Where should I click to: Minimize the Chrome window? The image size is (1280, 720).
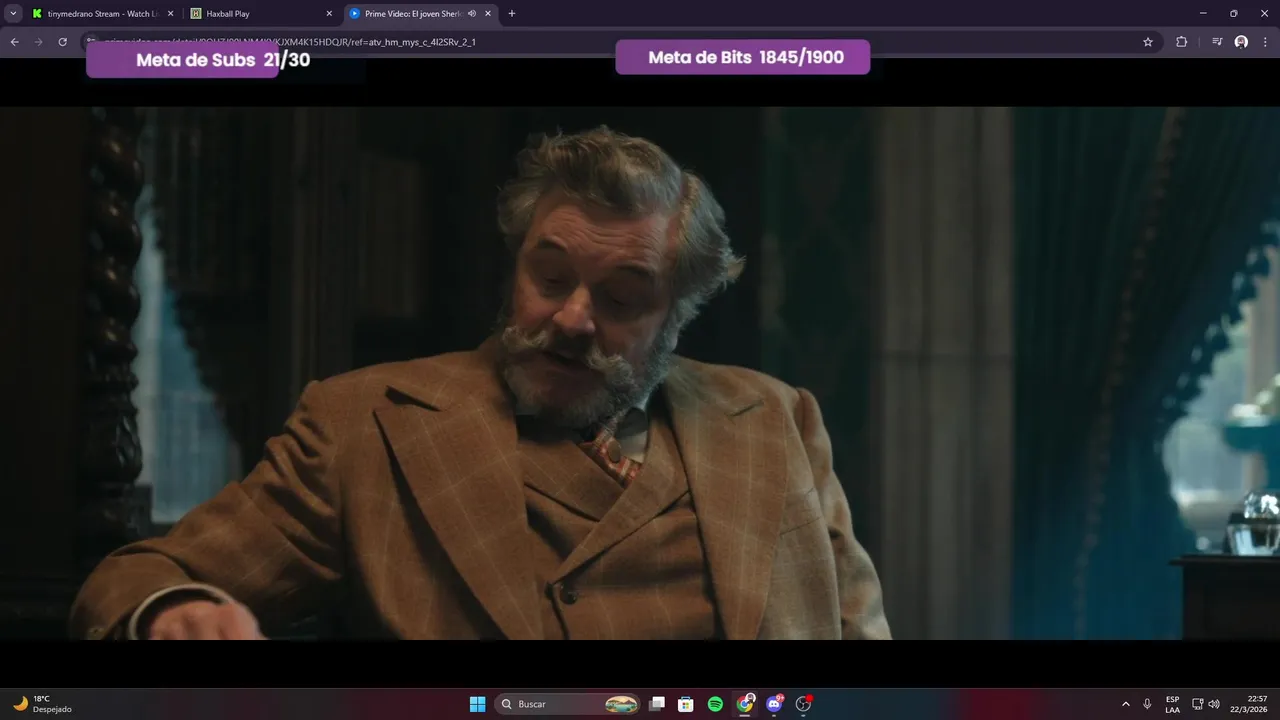click(x=1203, y=14)
